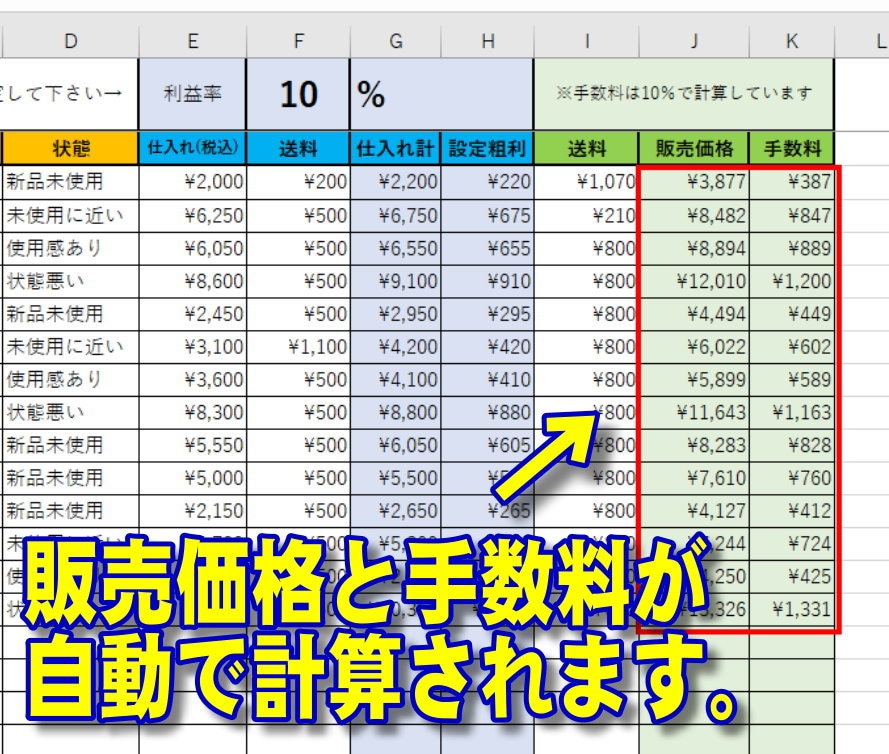Select the first 新品未使用 status cell
Screen dimensions: 889x754
pyautogui.click(x=71, y=182)
